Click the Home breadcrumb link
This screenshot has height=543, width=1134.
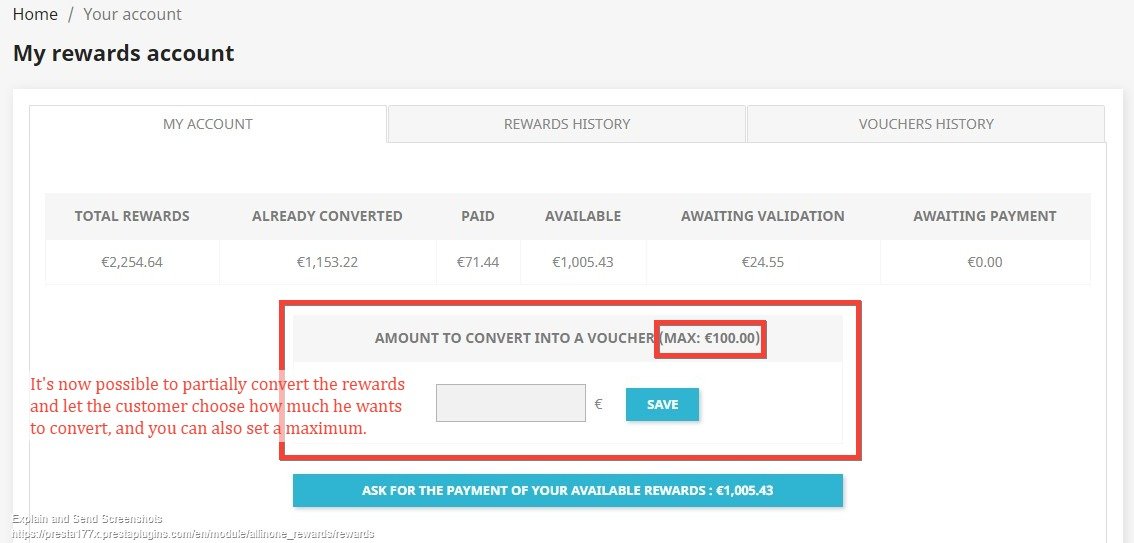pyautogui.click(x=35, y=15)
